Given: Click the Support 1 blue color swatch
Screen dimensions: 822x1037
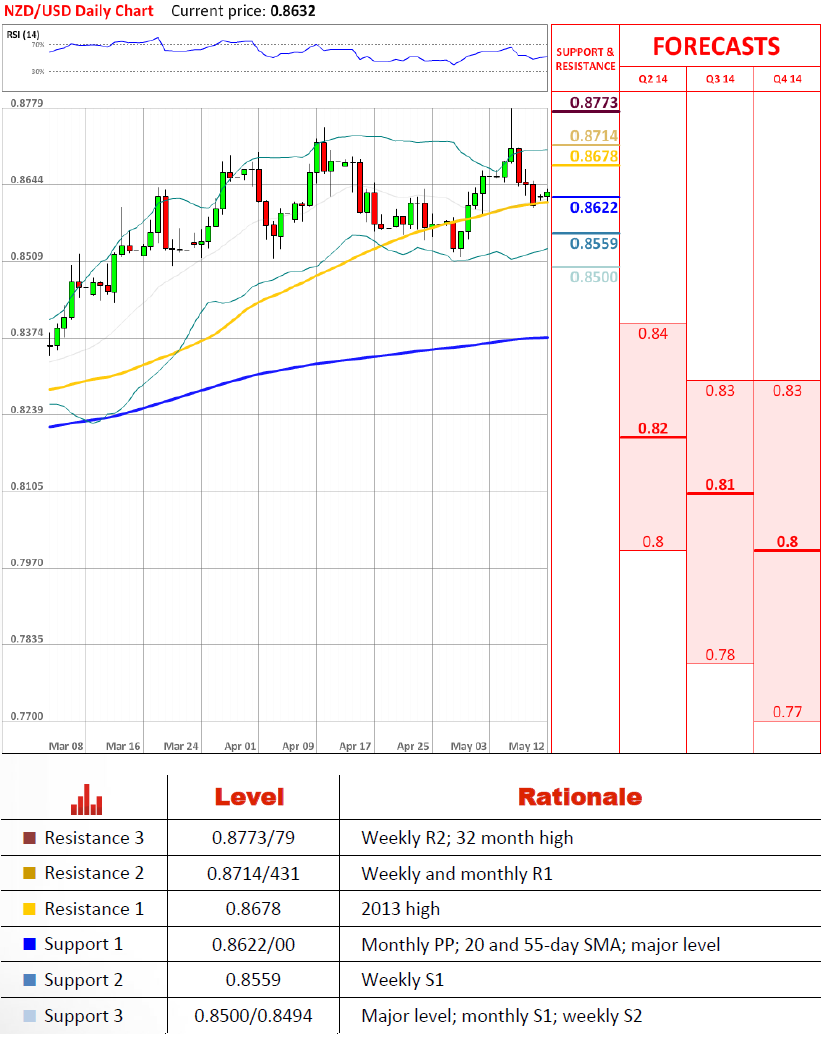Looking at the screenshot, I should [29, 944].
